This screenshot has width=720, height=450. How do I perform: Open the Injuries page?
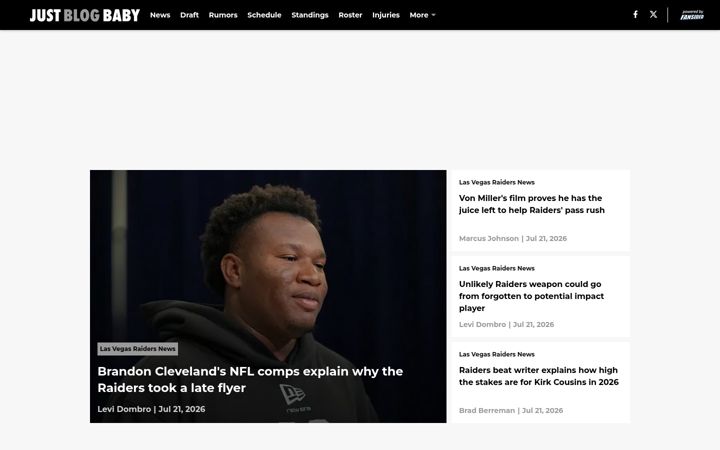tap(386, 15)
